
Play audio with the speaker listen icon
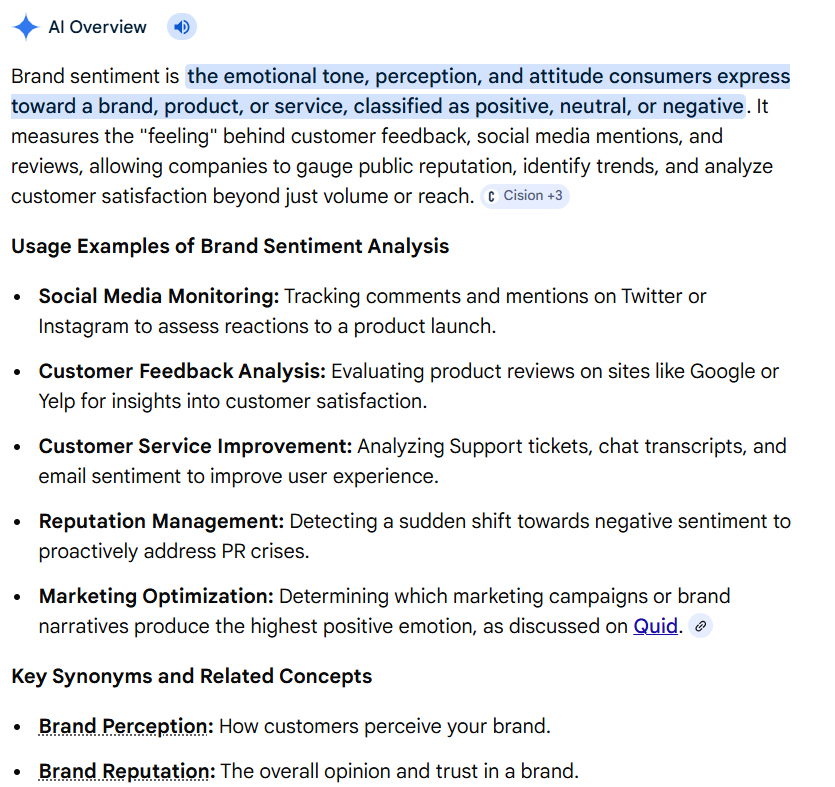(181, 27)
